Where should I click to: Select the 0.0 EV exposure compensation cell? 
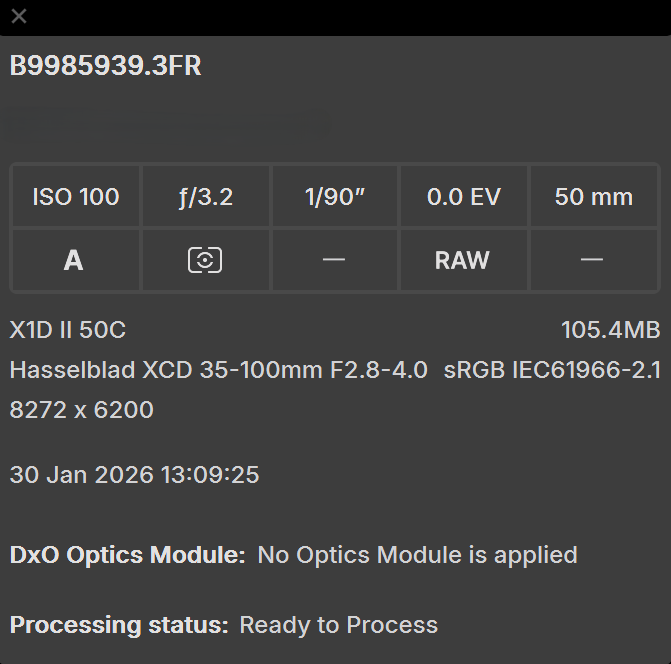(x=463, y=197)
